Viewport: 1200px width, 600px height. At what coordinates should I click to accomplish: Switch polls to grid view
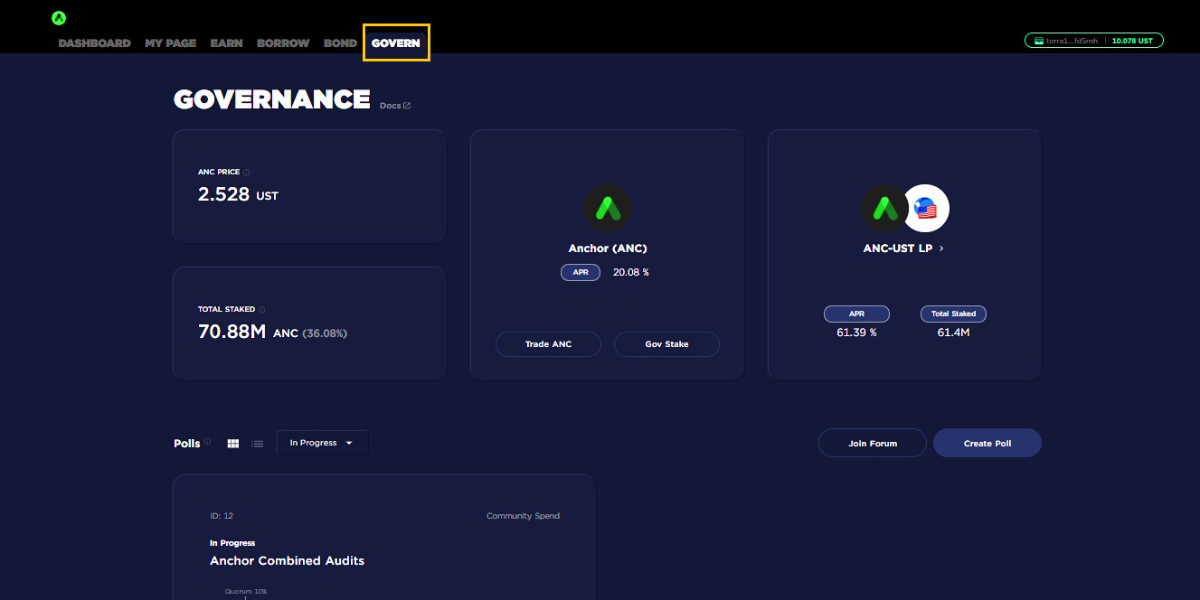pos(233,443)
